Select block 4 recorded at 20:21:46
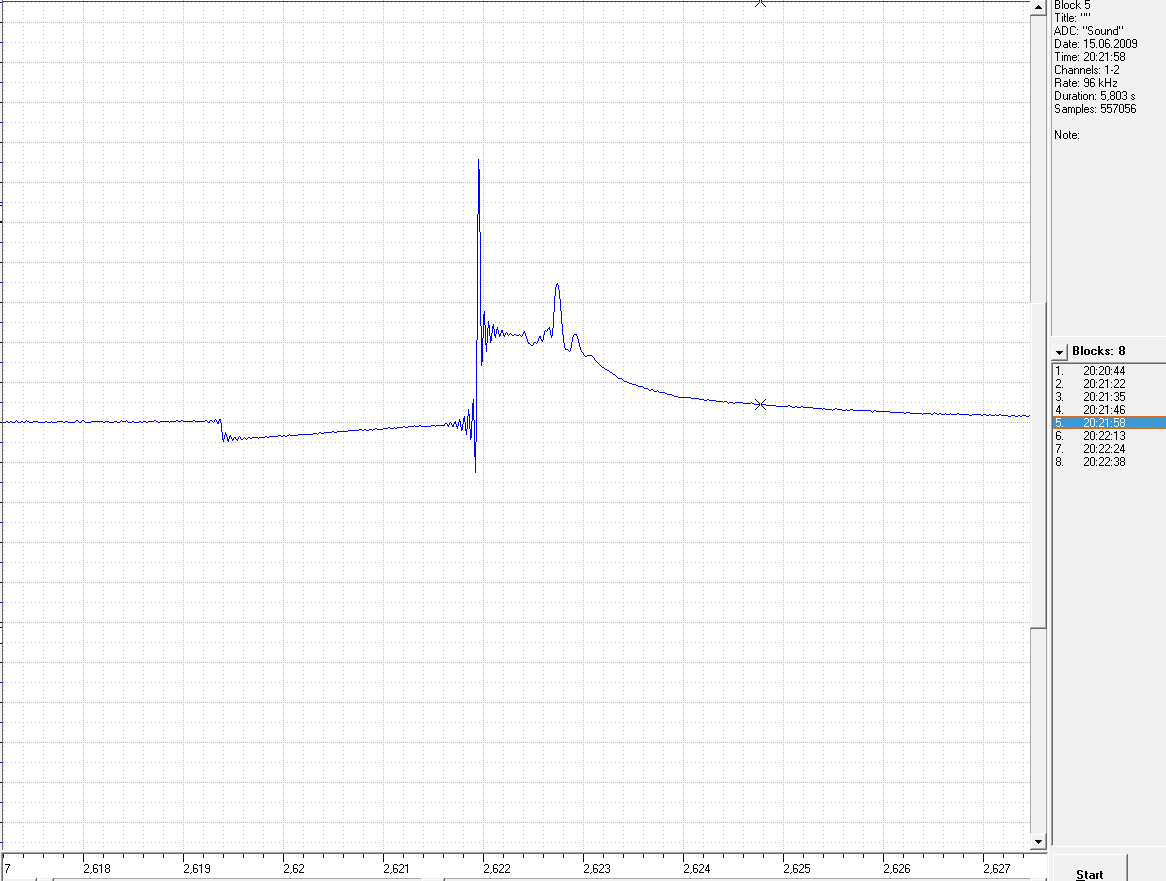The image size is (1166, 881). pyautogui.click(x=1109, y=410)
